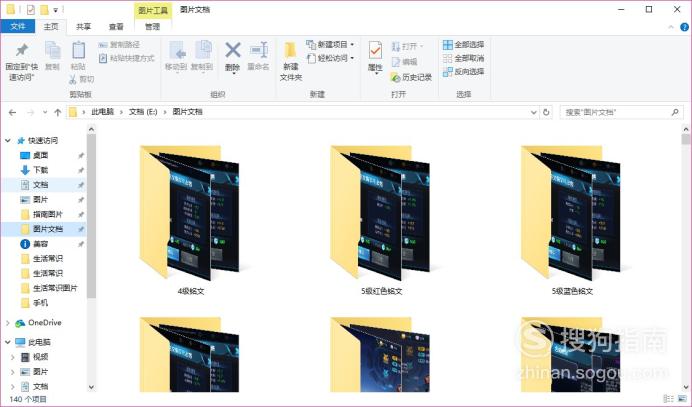Select 美容 in navigation pane
This screenshot has width=692, height=407.
[41, 244]
